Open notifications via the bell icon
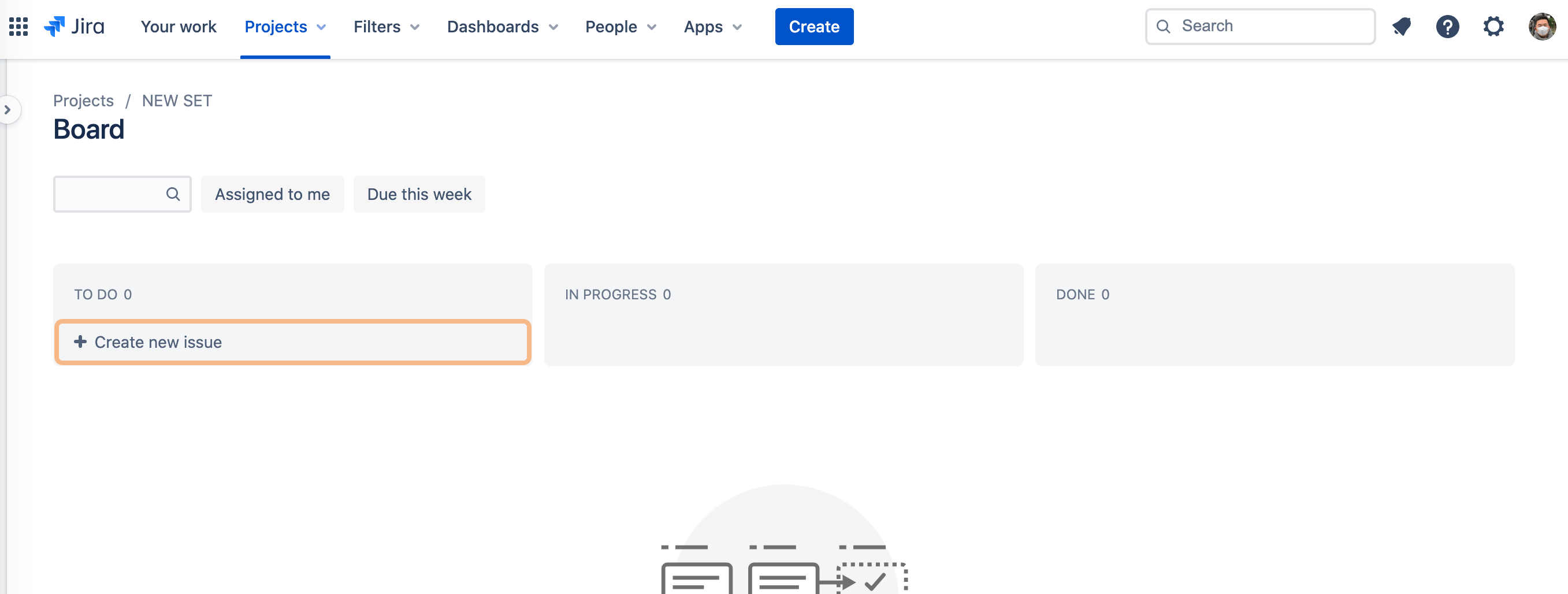 coord(1402,26)
